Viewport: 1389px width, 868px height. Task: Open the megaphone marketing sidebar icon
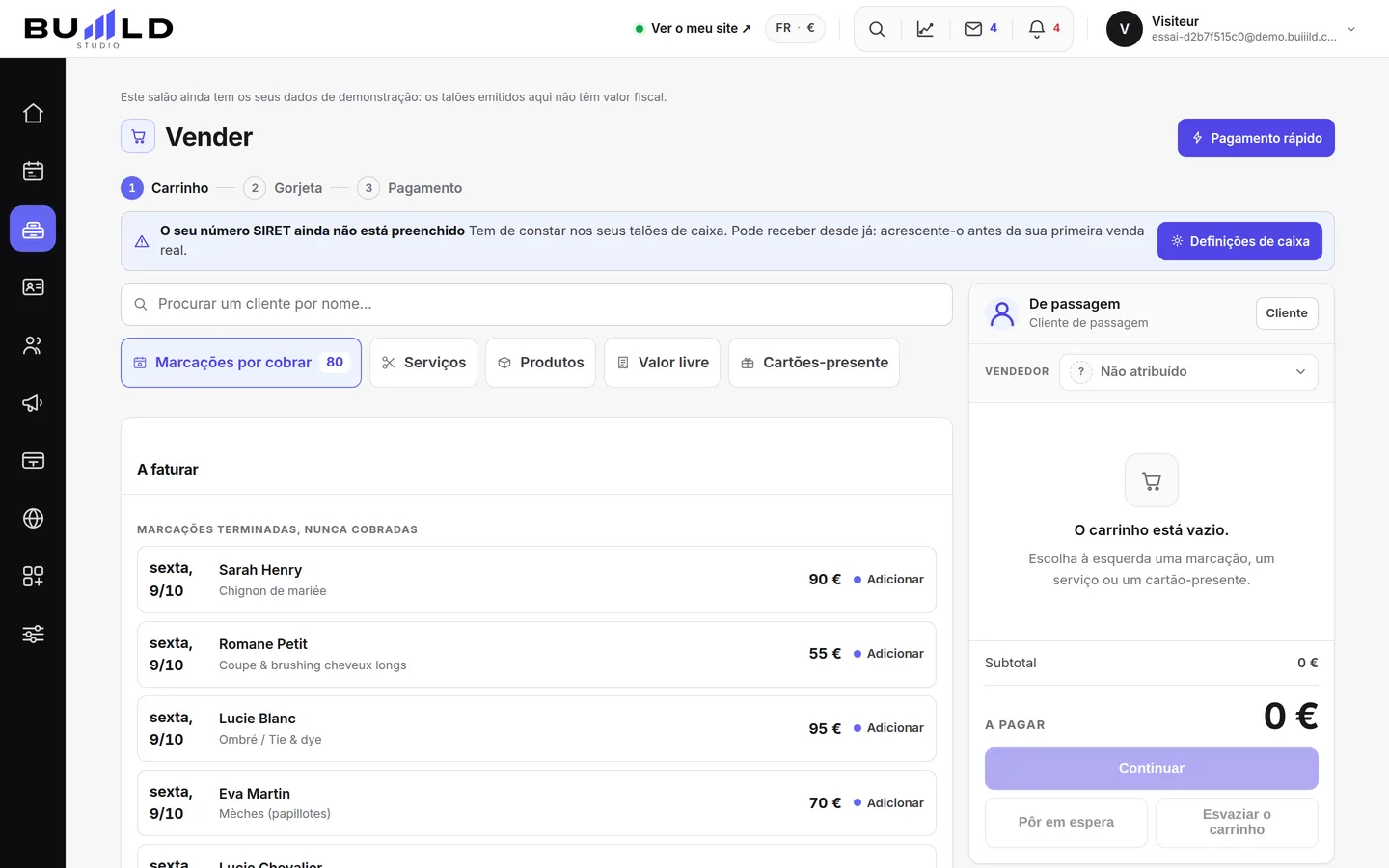click(x=33, y=403)
